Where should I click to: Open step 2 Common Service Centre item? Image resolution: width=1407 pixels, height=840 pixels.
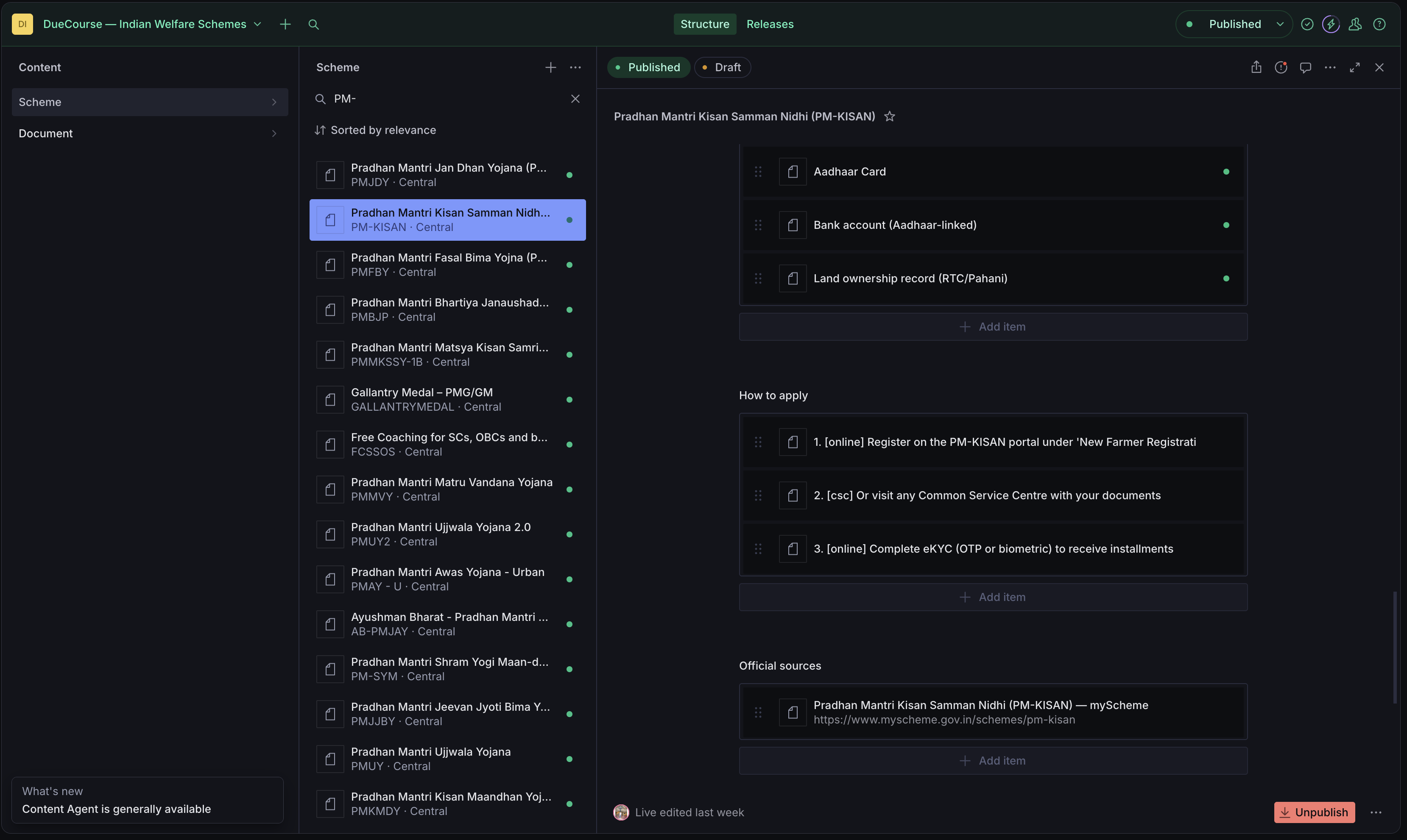point(993,495)
